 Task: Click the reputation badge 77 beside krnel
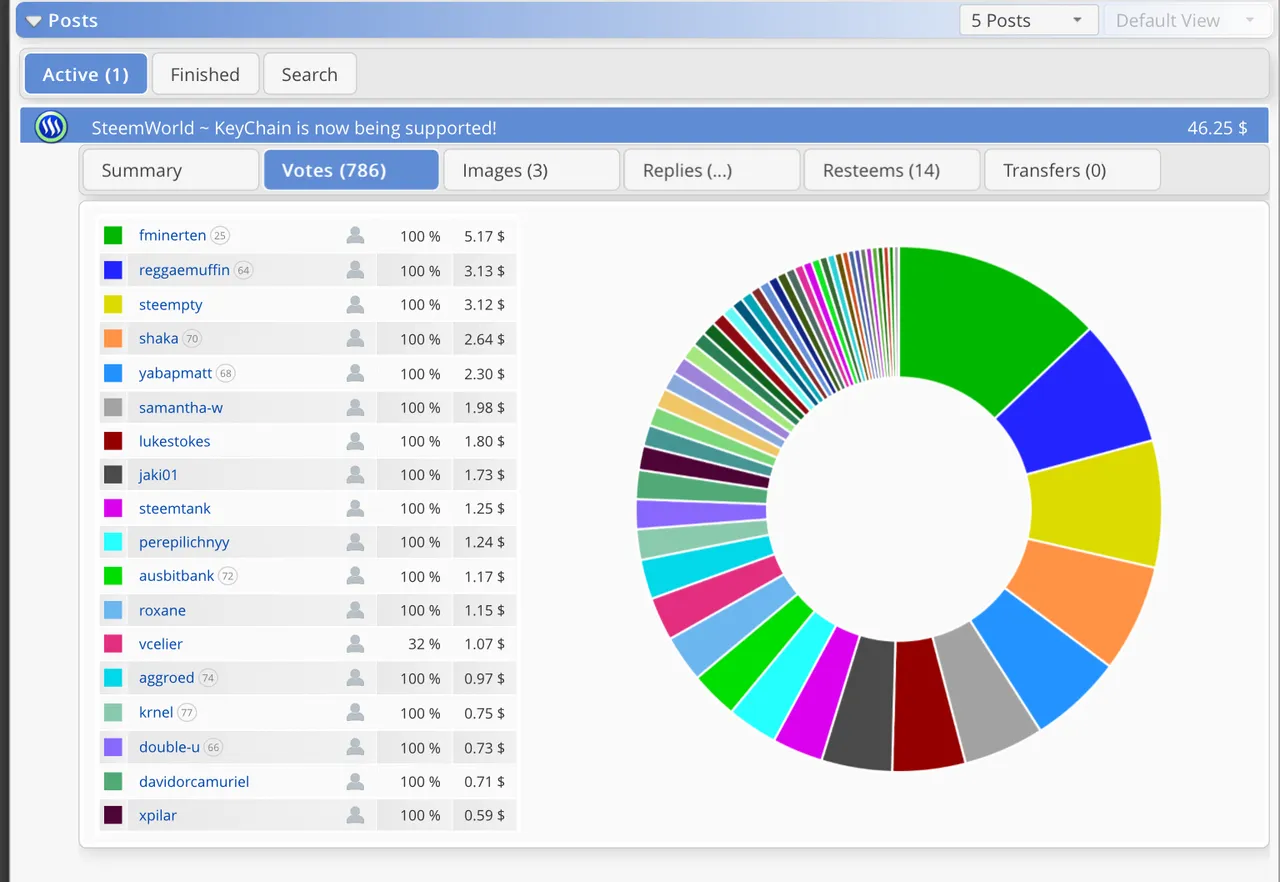[187, 713]
